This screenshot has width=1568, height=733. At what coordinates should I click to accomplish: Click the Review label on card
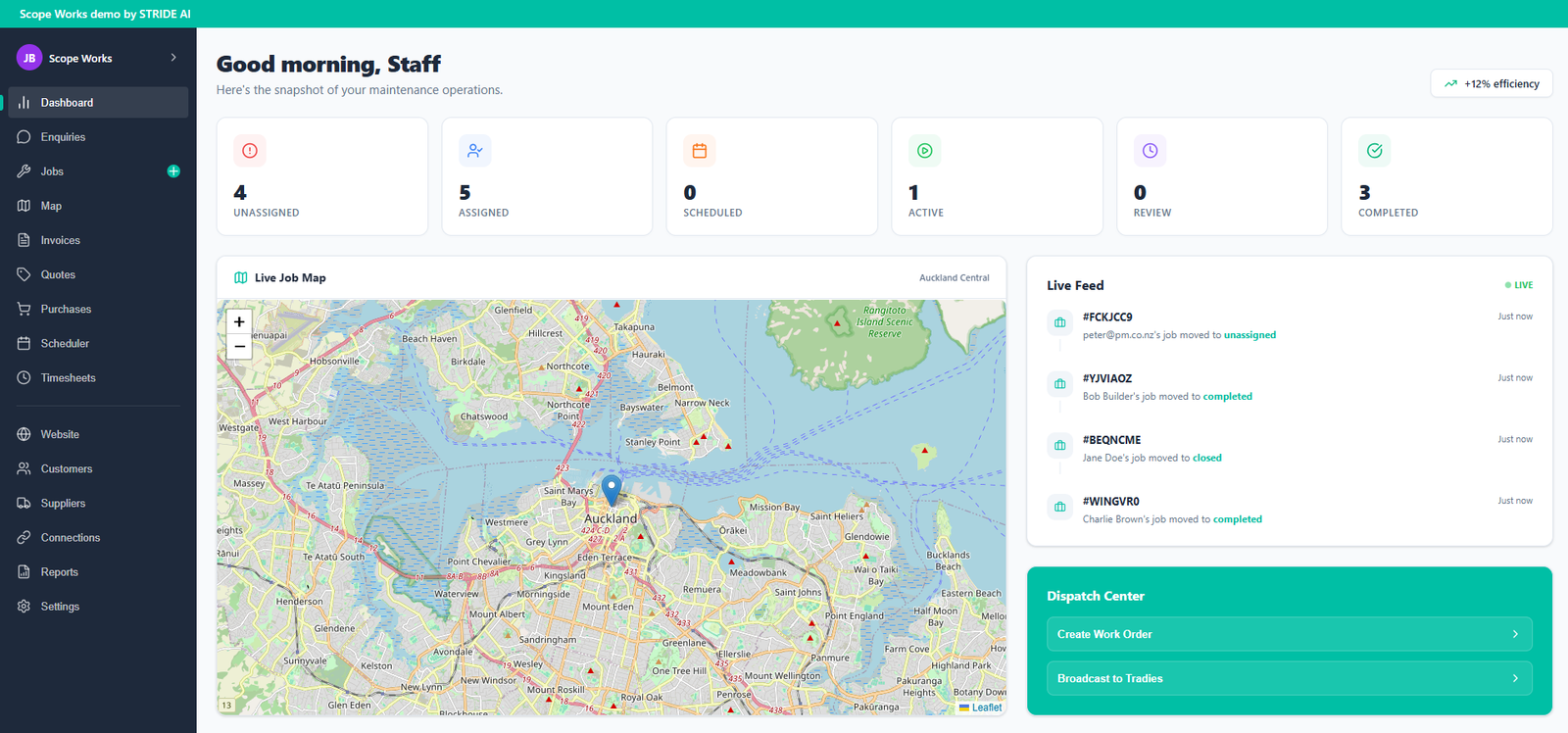tap(1152, 213)
